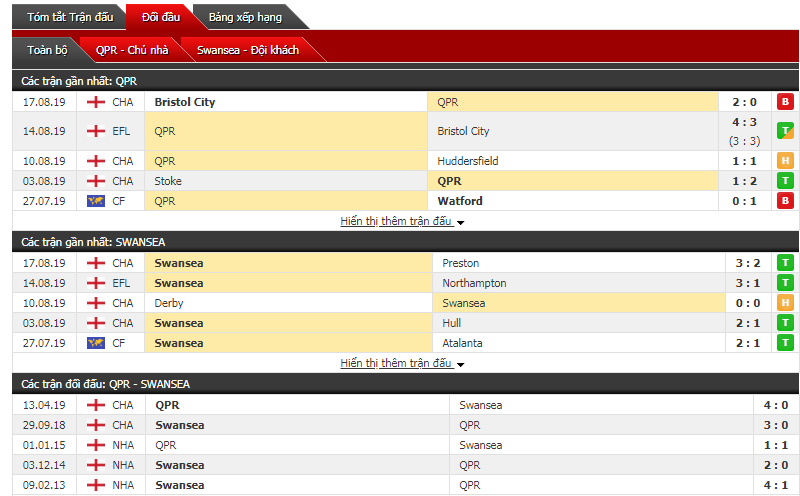Click the B result badge for Bristol City 2:0
Image resolution: width=800 pixels, height=496 pixels.
pos(785,102)
